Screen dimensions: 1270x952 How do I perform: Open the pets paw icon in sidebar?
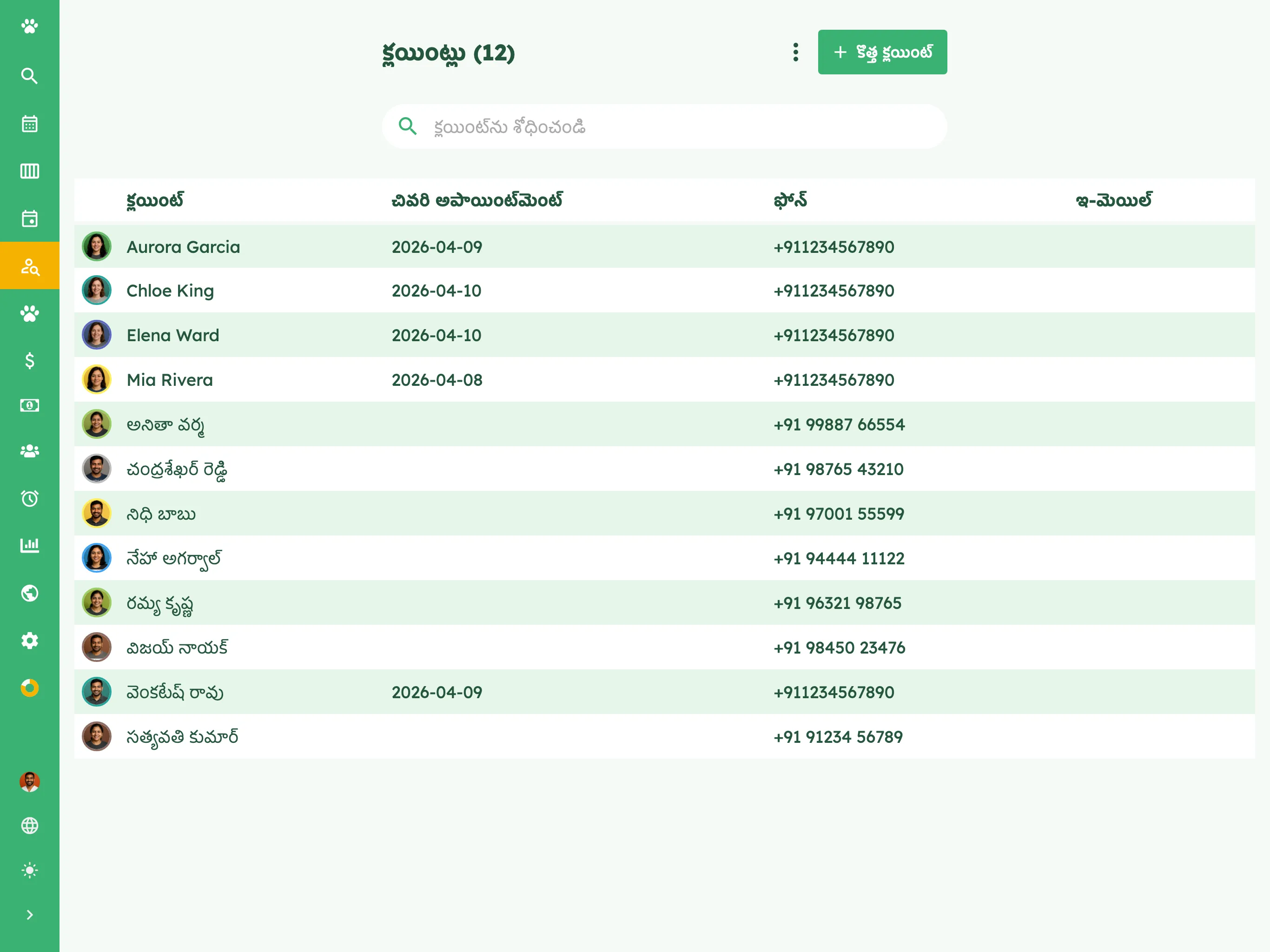pos(29,313)
